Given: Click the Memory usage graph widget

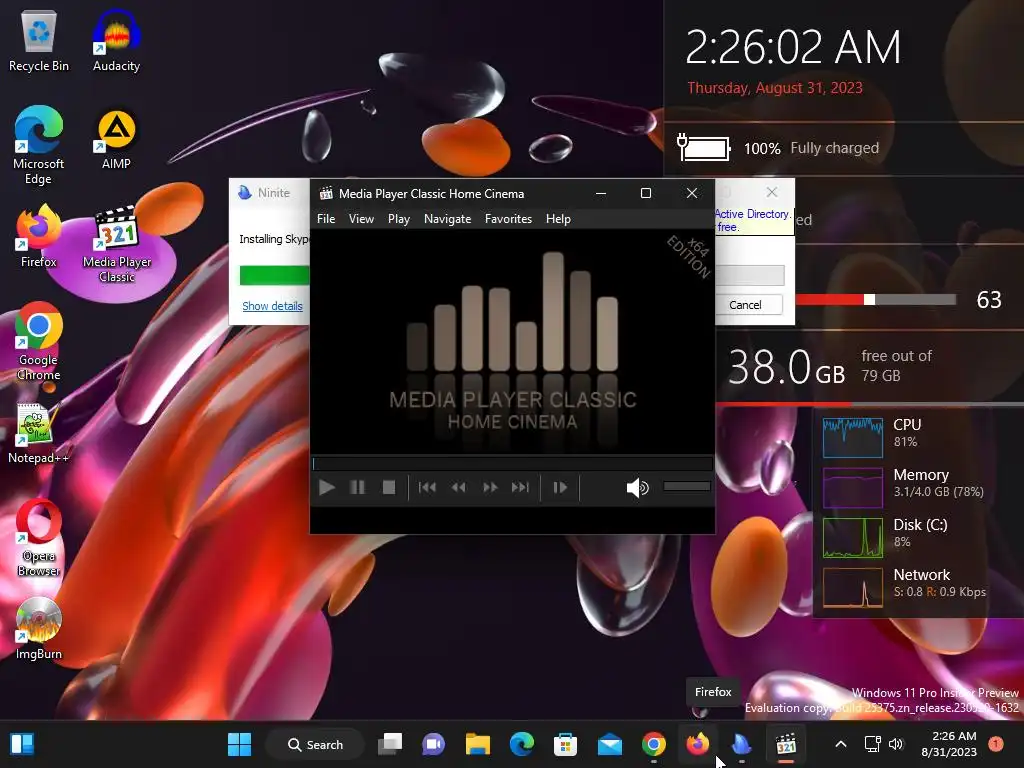Looking at the screenshot, I should click(853, 488).
